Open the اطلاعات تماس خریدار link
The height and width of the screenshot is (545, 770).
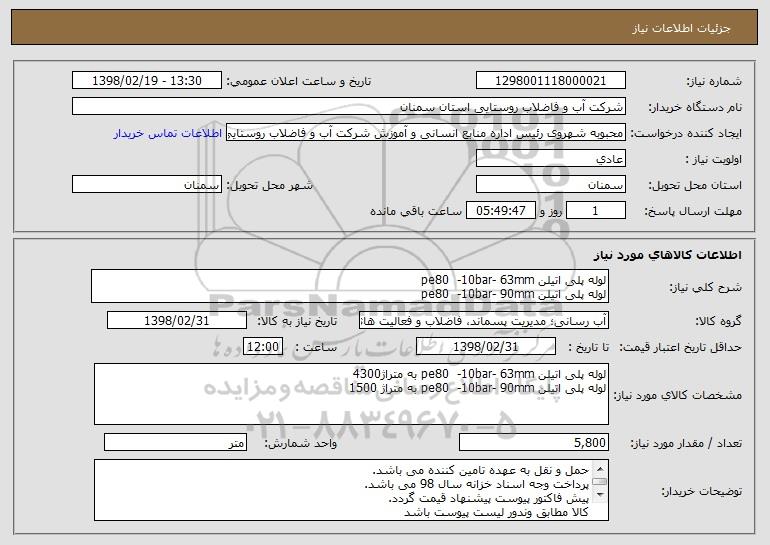click(167, 134)
